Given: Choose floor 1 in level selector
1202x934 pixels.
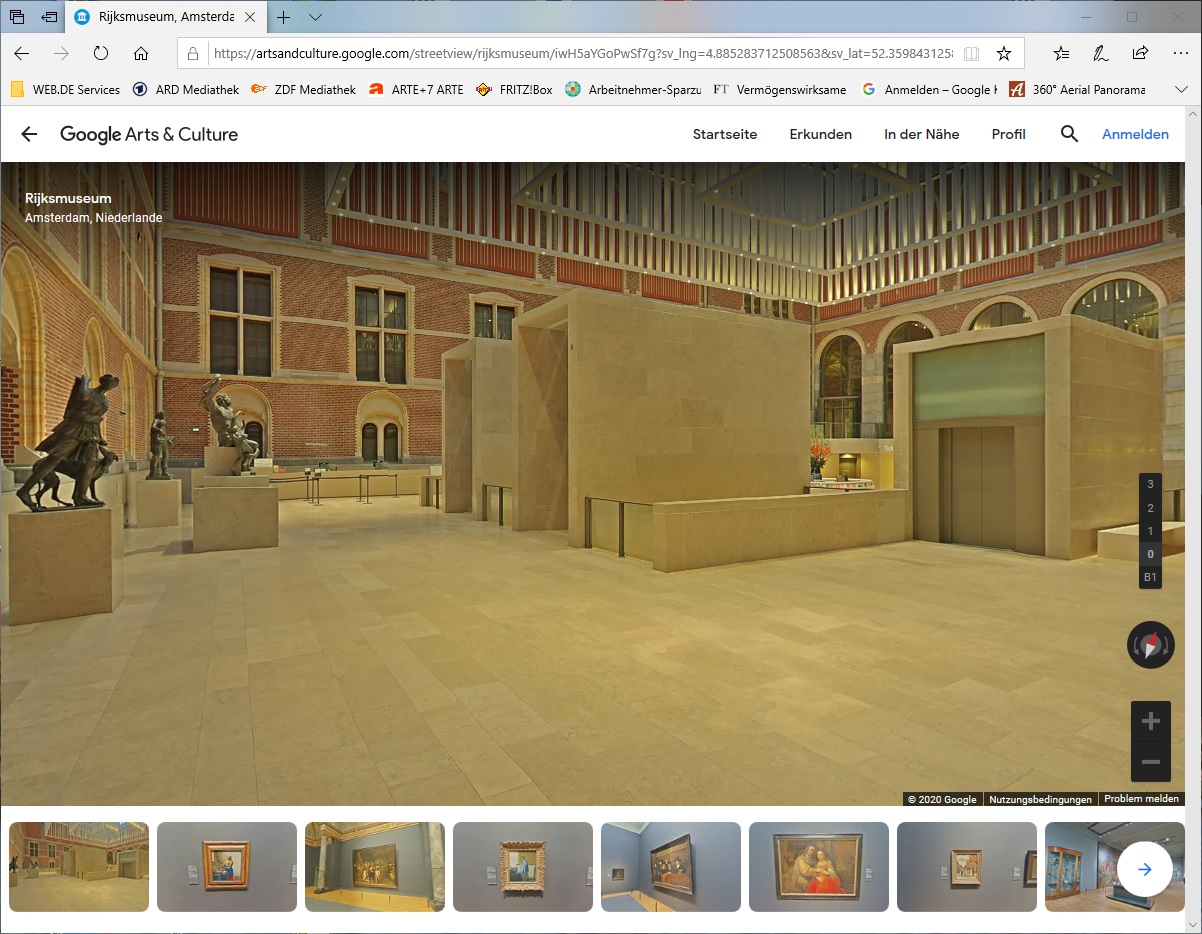Looking at the screenshot, I should pos(1150,531).
